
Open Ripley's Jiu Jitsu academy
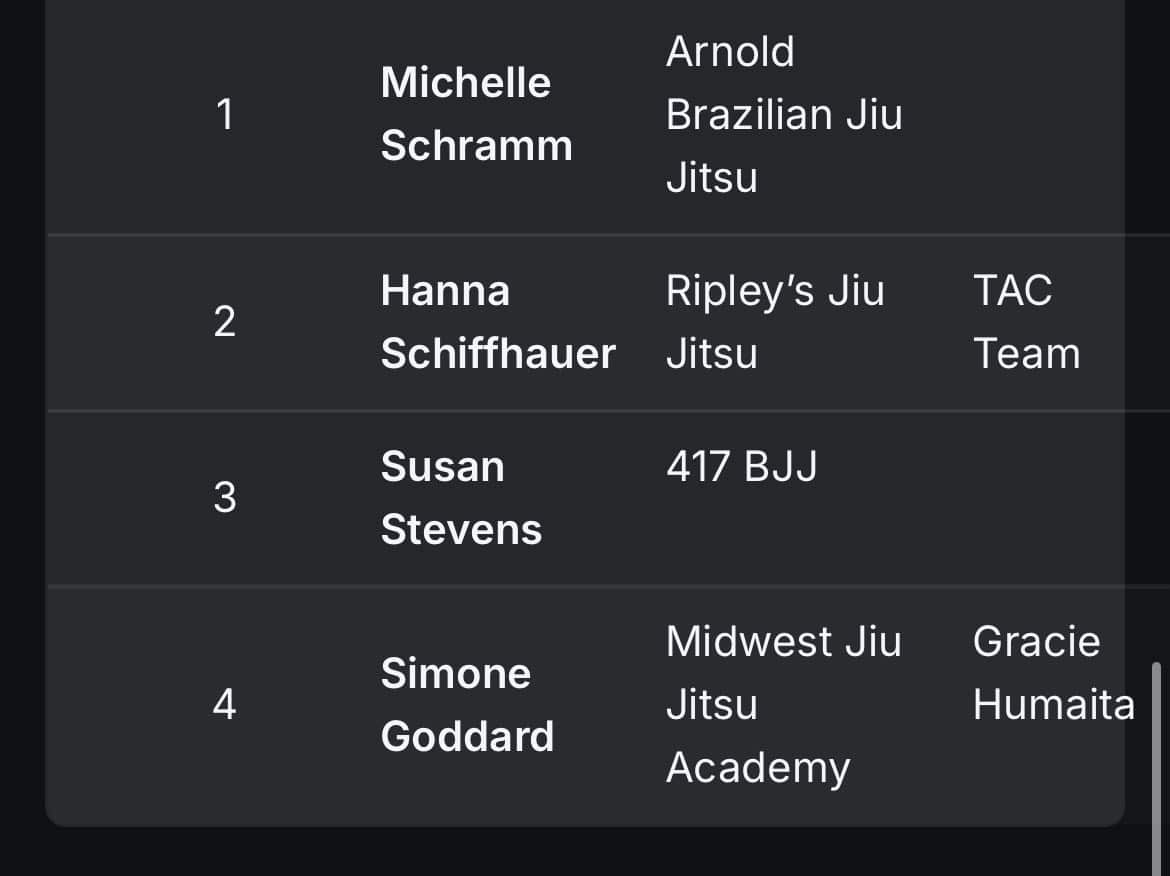(x=775, y=322)
